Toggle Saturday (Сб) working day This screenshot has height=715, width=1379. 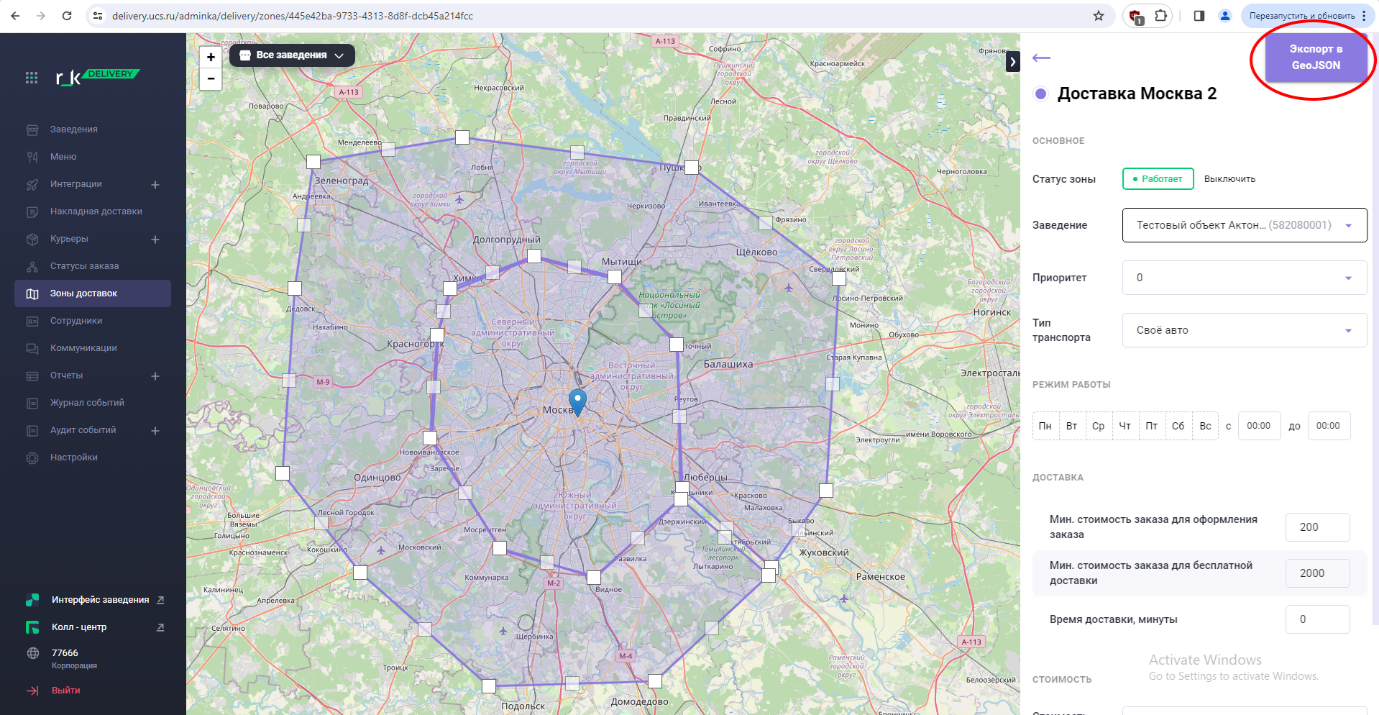point(1178,426)
